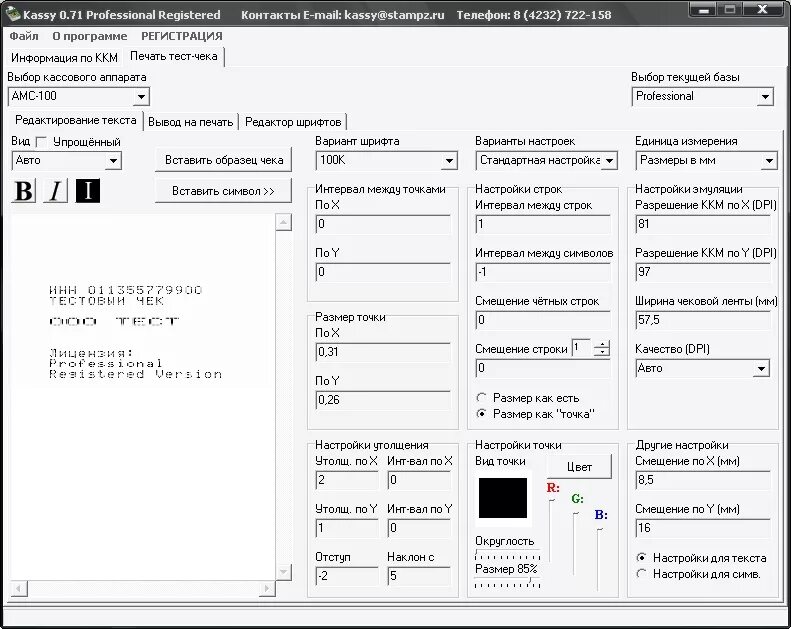This screenshot has width=791, height=629.
Task: Click the Размер точки По X field 0,31
Action: 383,352
